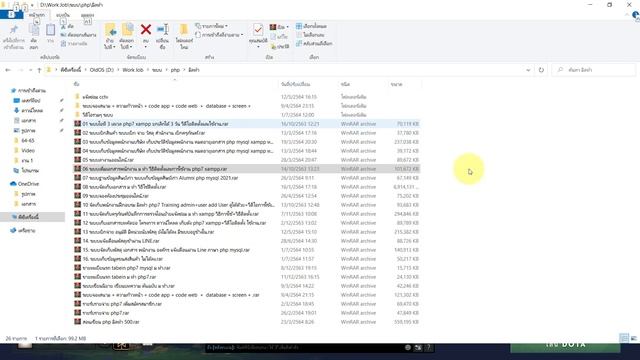The height and width of the screenshot is (360, 640).
Task: Click Select none in ribbon
Action: pos(310,35)
